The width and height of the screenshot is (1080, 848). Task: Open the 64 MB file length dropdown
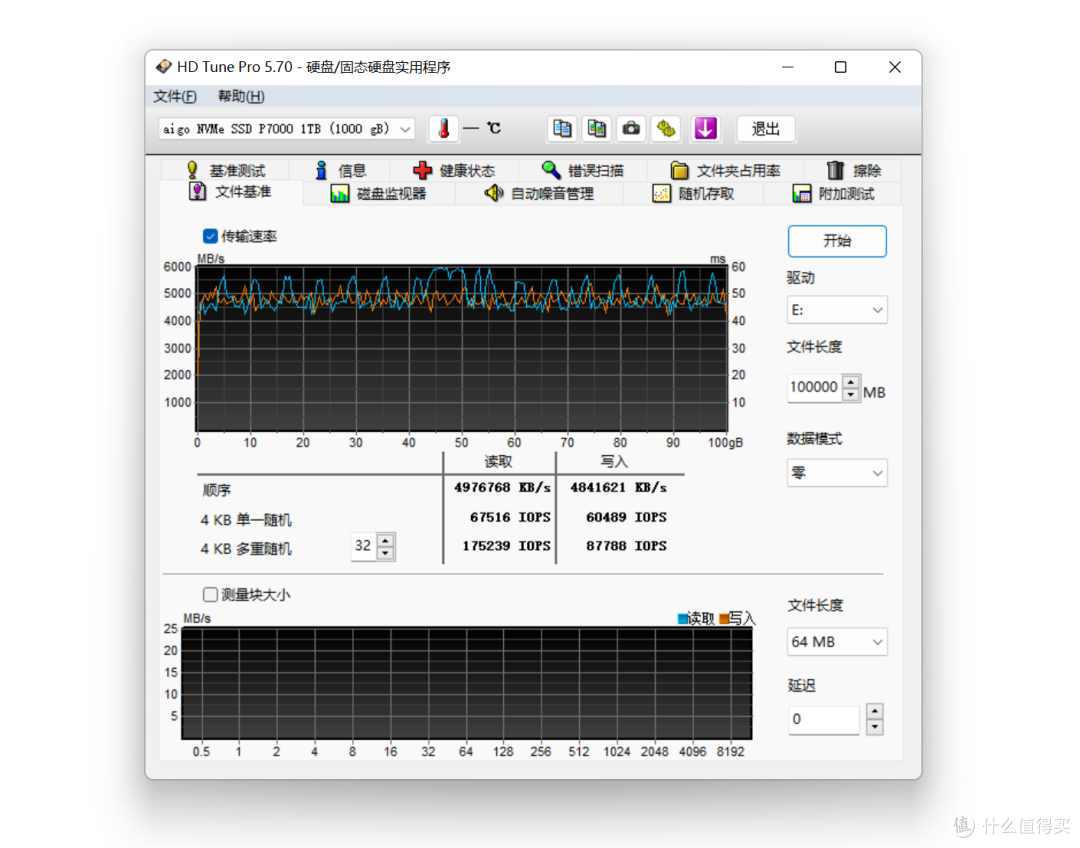click(x=837, y=642)
